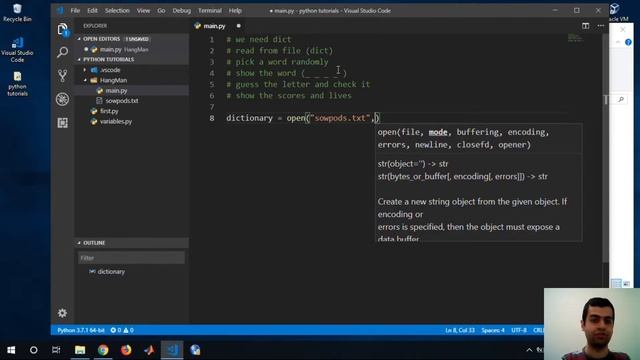This screenshot has width=640, height=360.
Task: Open Recycle Bin desktop icon
Action: [x=17, y=13]
